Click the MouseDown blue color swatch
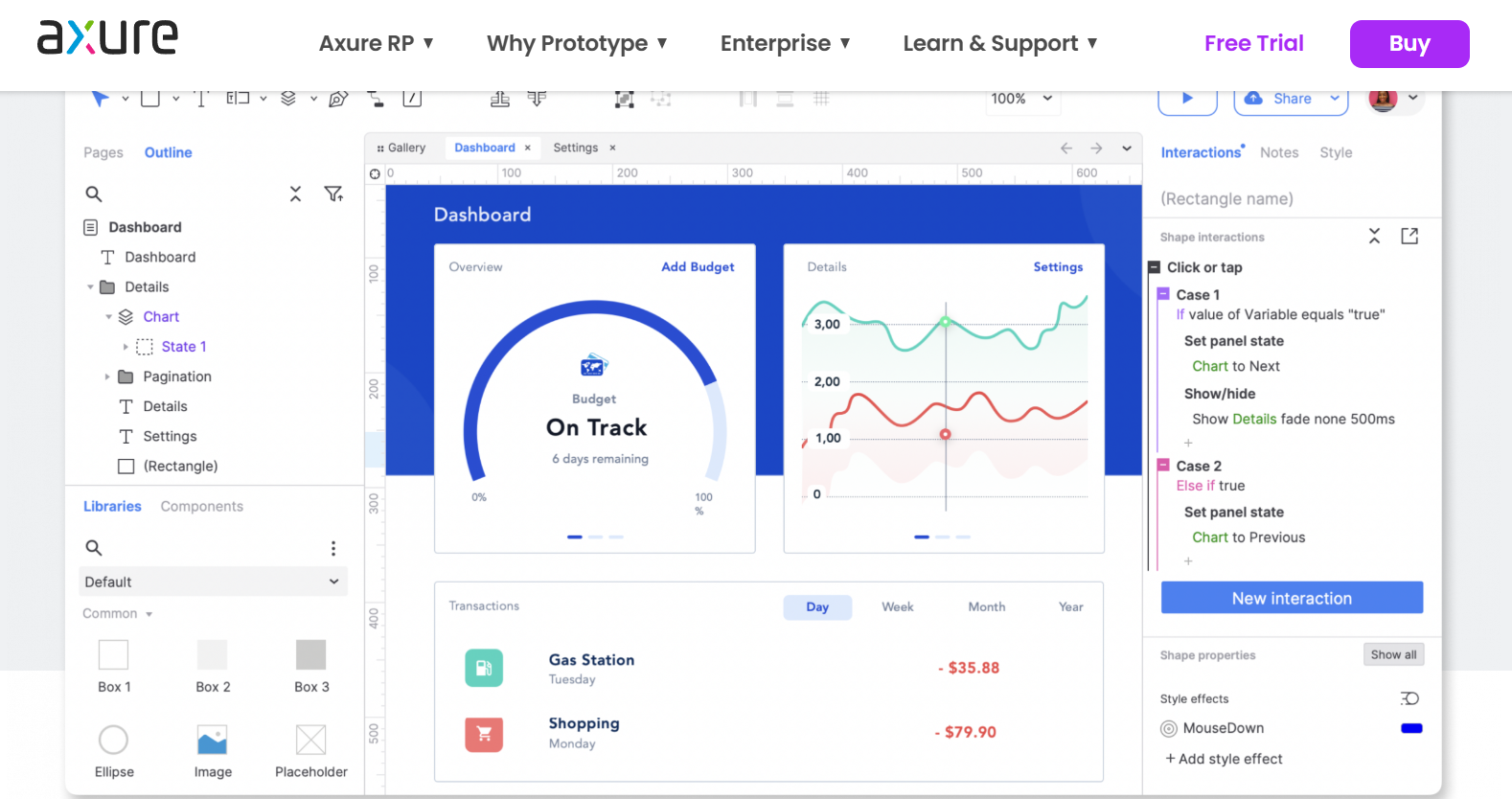The width and height of the screenshot is (1512, 799). (1411, 728)
